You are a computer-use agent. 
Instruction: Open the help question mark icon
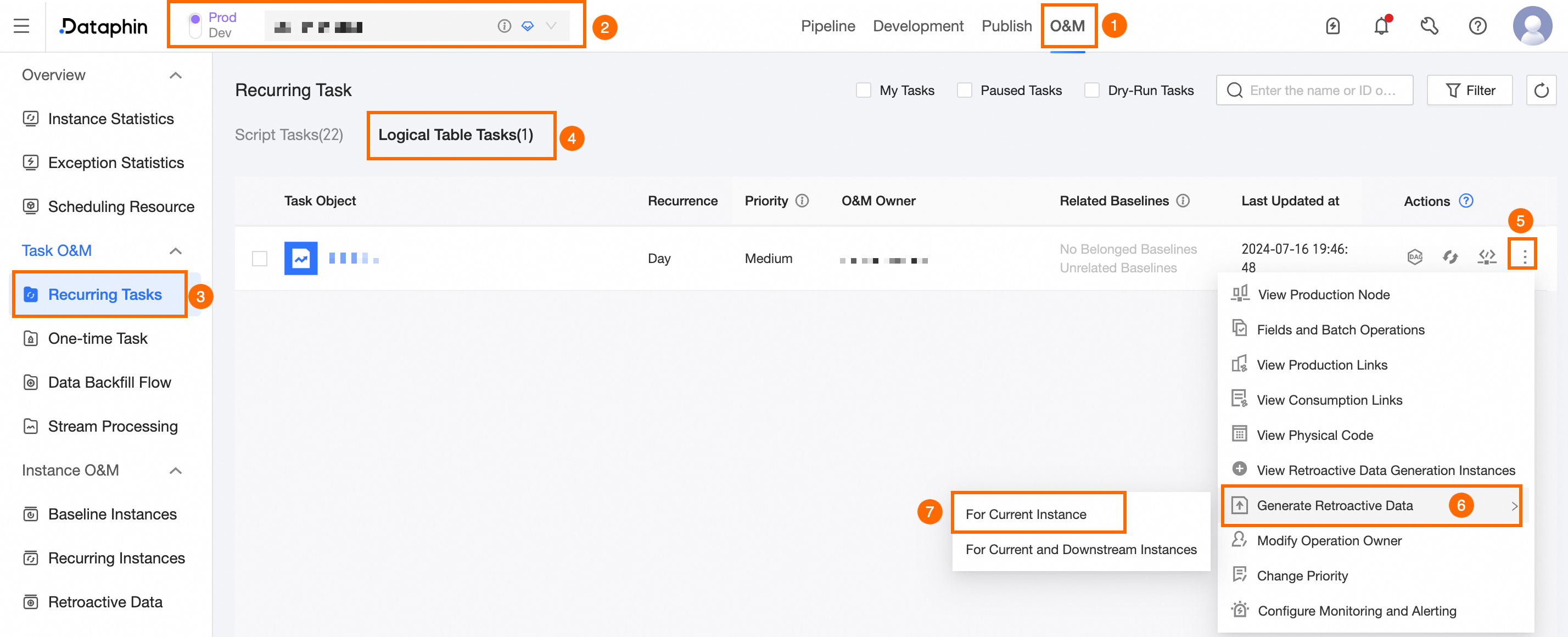(1477, 26)
